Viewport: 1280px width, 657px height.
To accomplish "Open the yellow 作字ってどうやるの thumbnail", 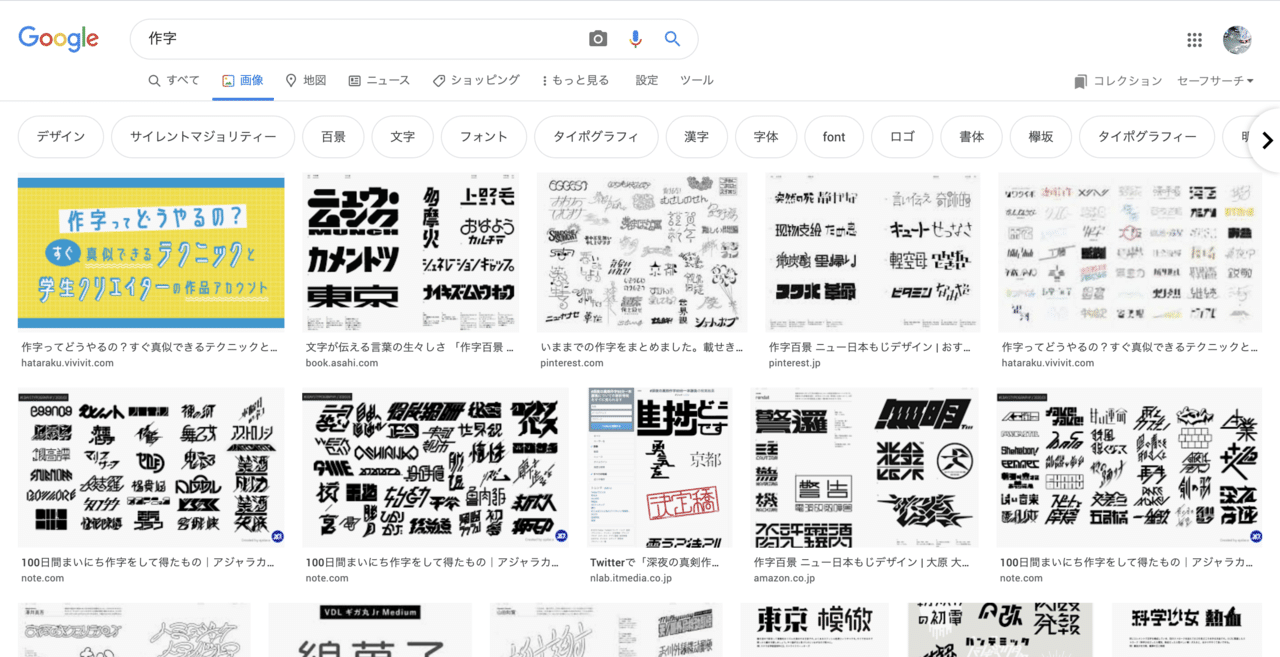I will point(151,252).
